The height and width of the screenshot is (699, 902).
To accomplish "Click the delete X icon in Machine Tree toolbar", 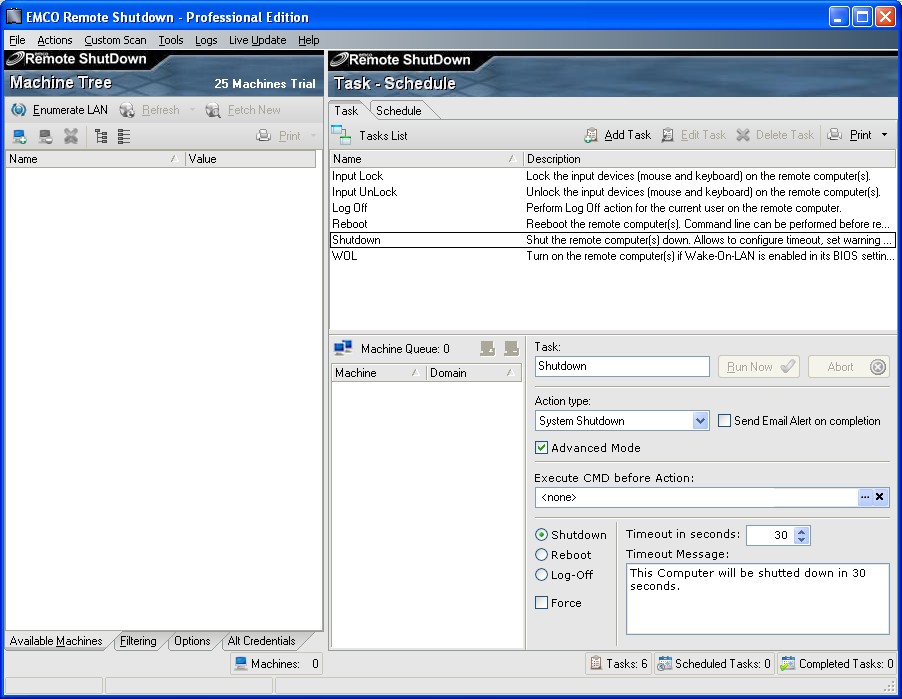I will [x=71, y=136].
